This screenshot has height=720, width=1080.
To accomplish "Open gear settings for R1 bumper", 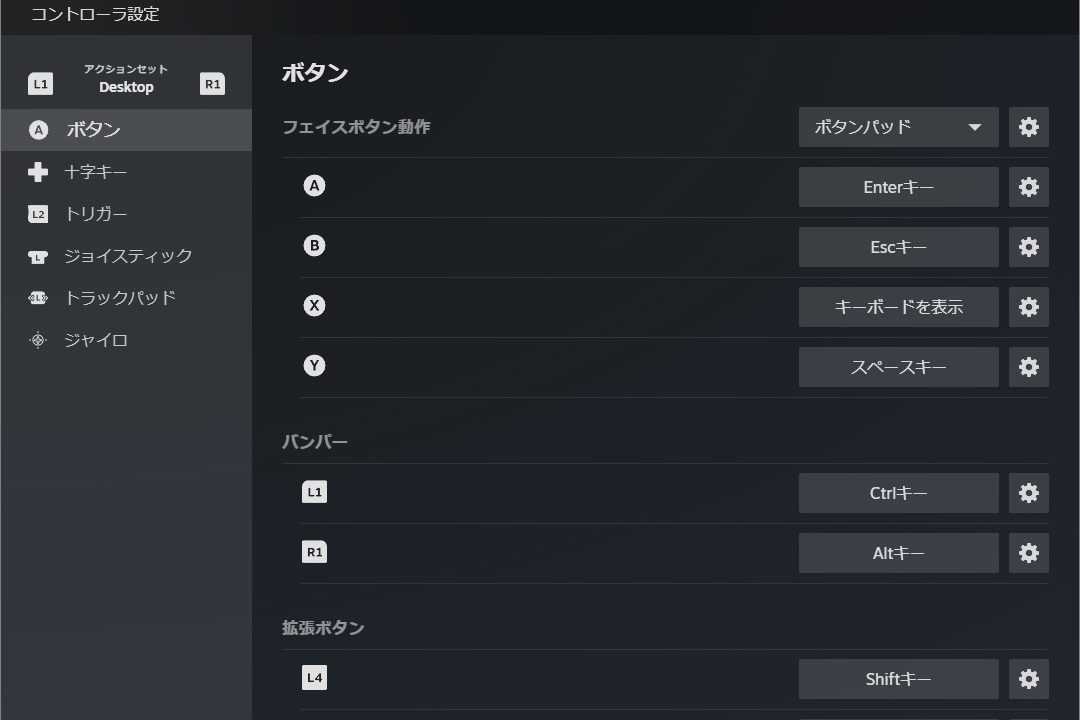I will [1028, 553].
